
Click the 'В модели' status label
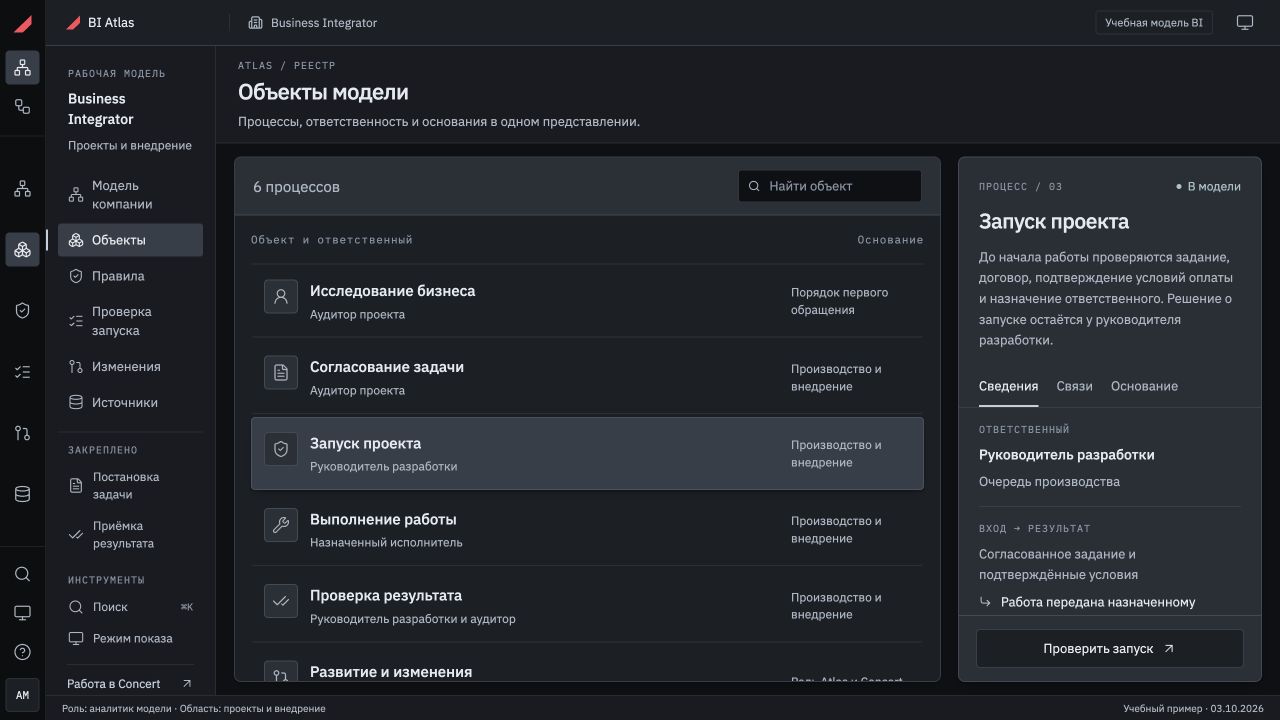tap(1208, 187)
